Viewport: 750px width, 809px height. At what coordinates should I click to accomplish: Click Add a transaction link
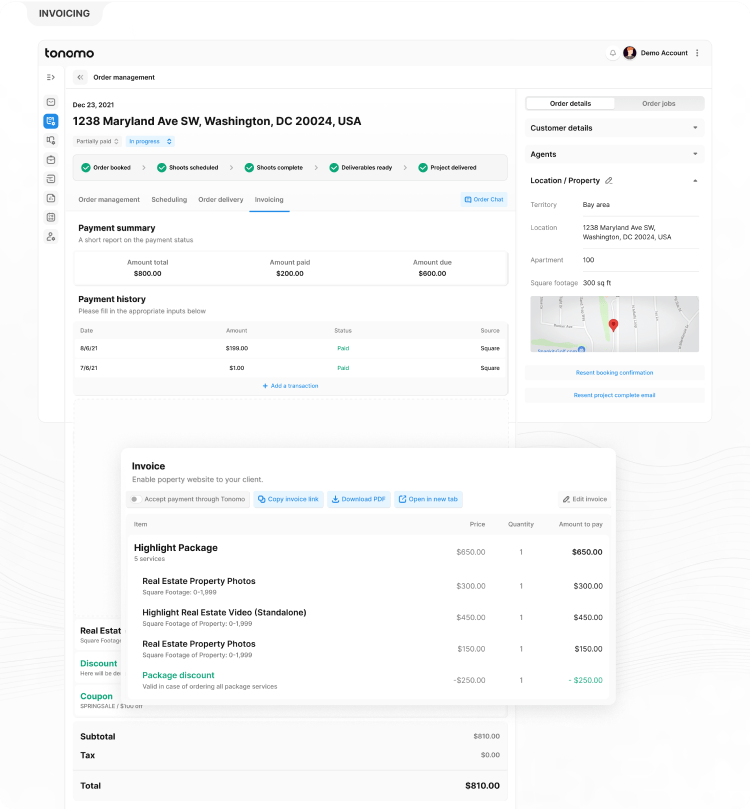pos(291,386)
